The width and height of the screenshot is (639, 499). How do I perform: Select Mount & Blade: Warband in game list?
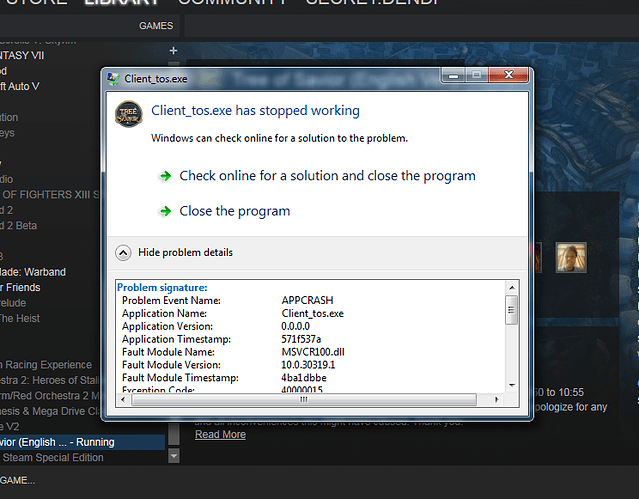click(35, 272)
